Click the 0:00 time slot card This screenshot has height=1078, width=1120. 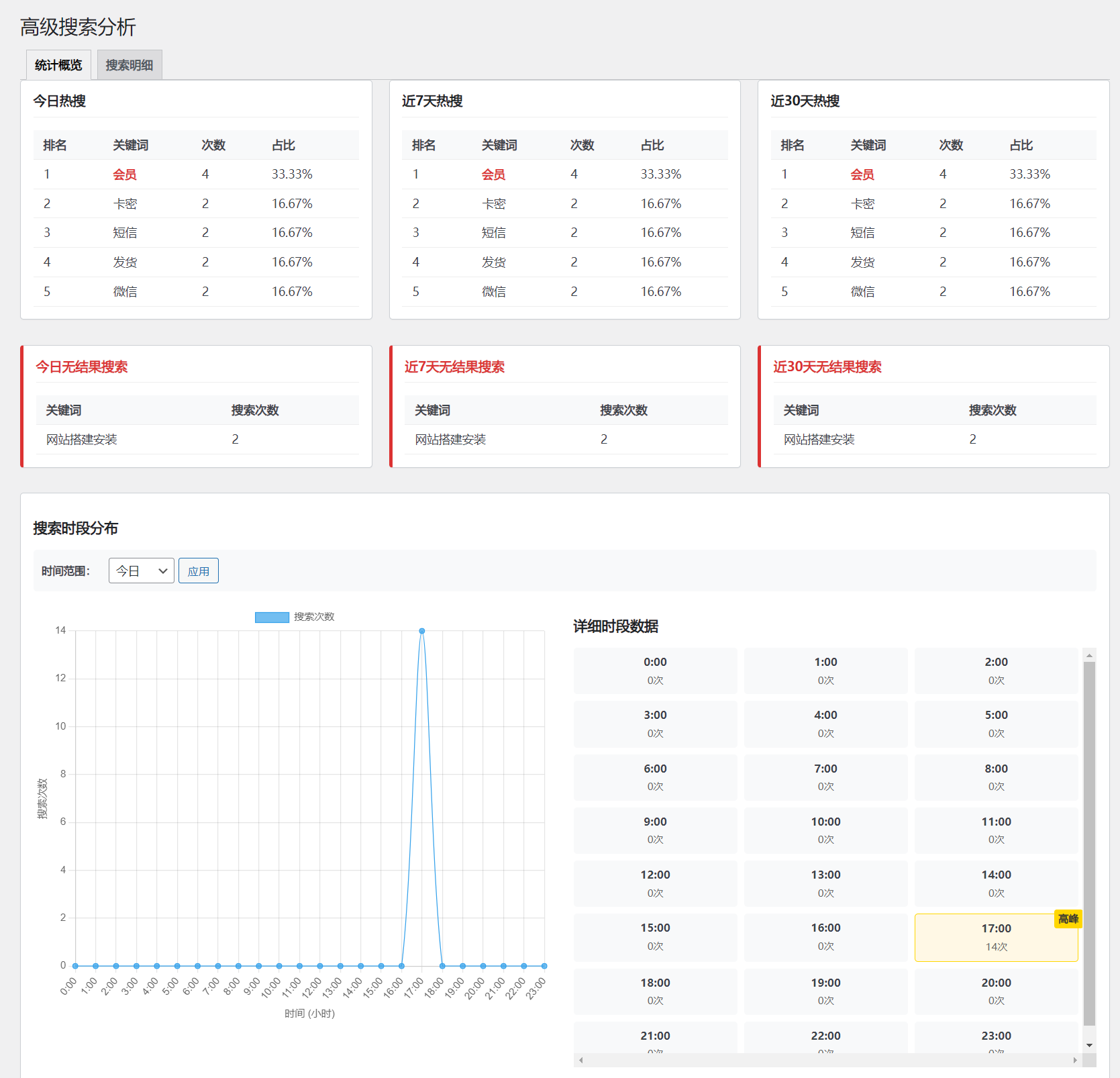(655, 671)
